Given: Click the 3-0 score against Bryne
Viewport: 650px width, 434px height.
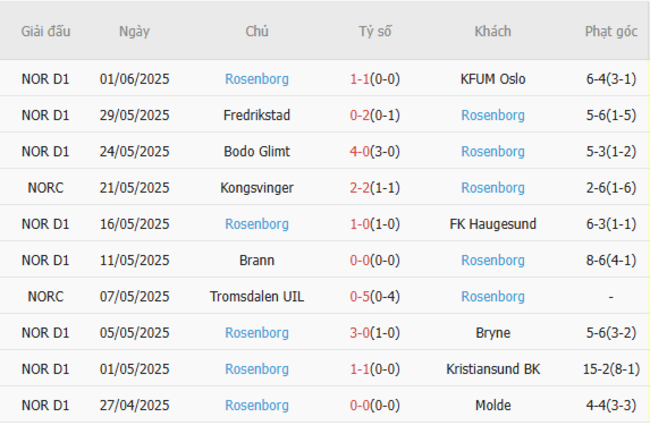Looking at the screenshot, I should [360, 333].
